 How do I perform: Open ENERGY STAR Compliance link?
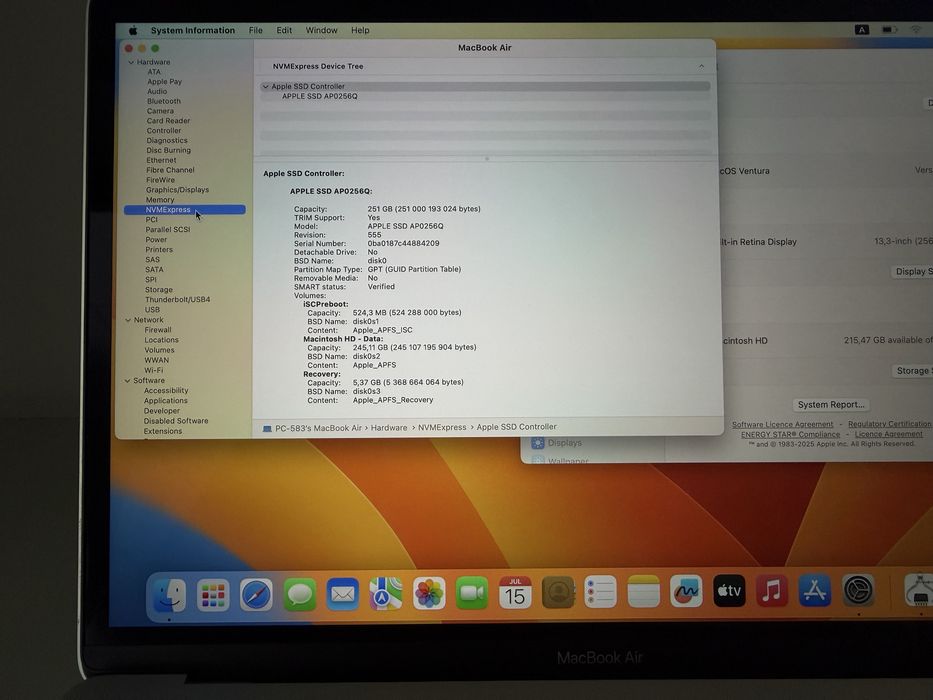coord(790,435)
